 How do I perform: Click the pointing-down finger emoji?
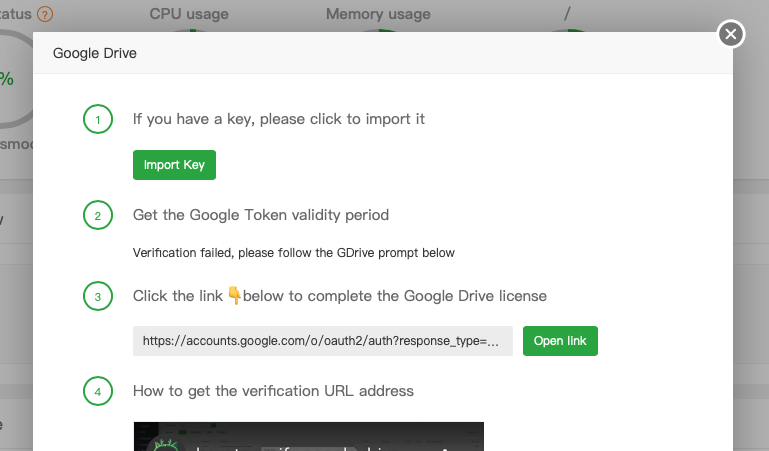click(x=234, y=296)
